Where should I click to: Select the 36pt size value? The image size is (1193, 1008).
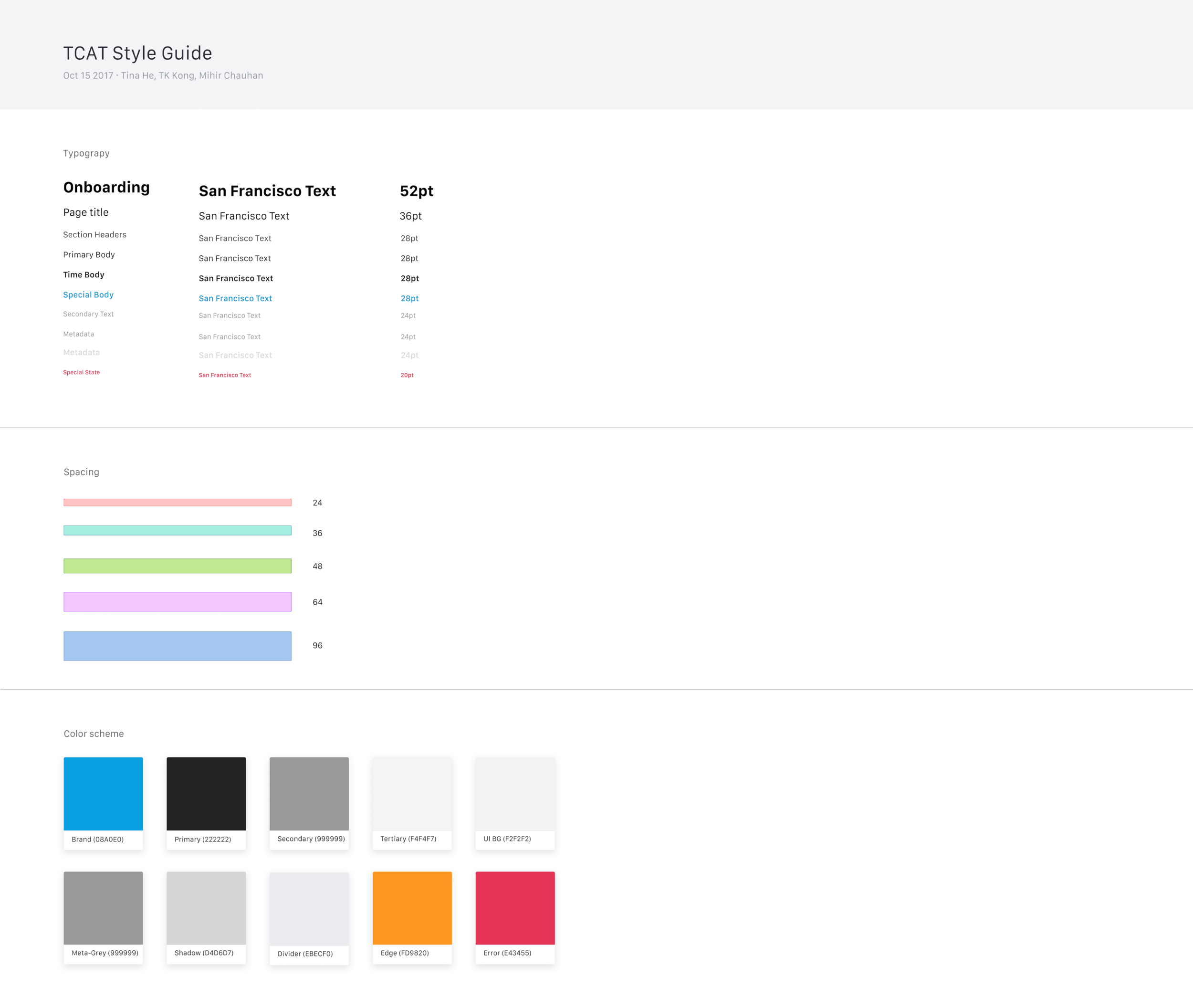(410, 216)
